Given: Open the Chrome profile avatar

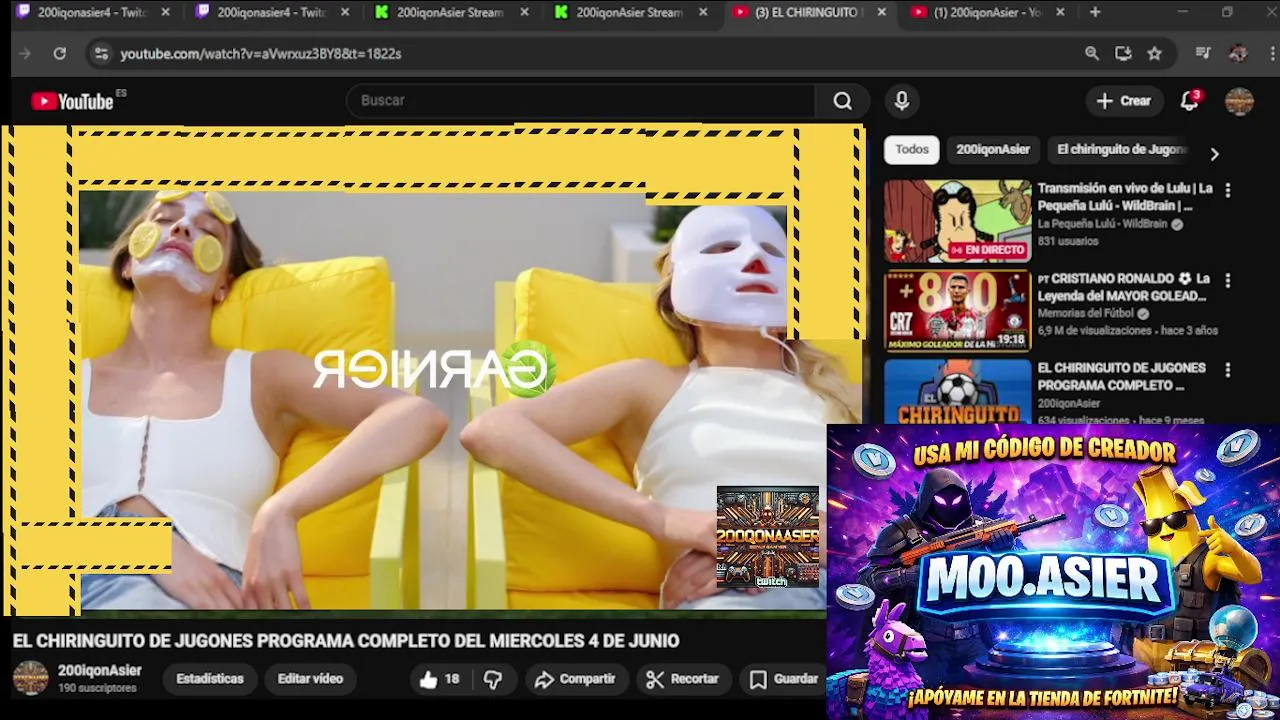Looking at the screenshot, I should coord(1238,54).
